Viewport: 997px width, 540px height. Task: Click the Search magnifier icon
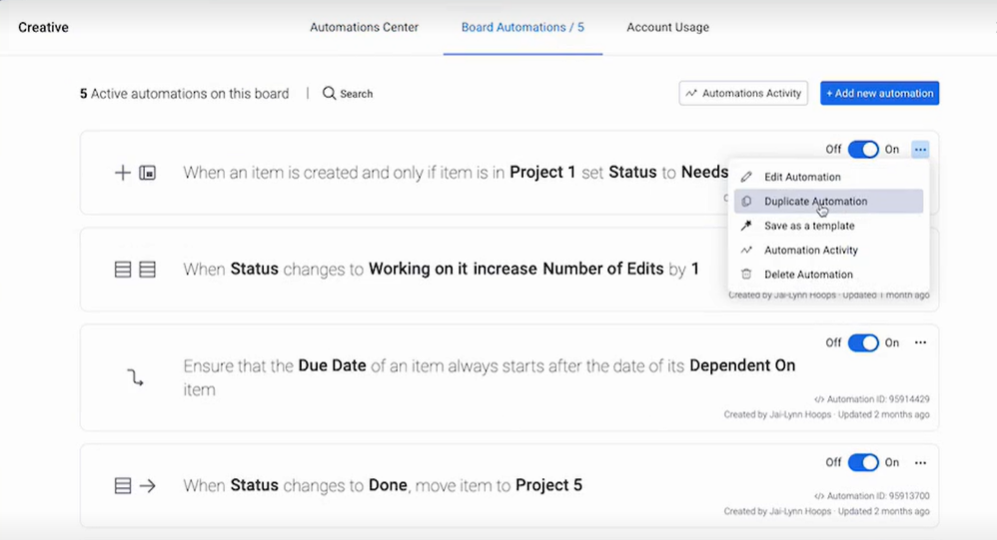[329, 93]
